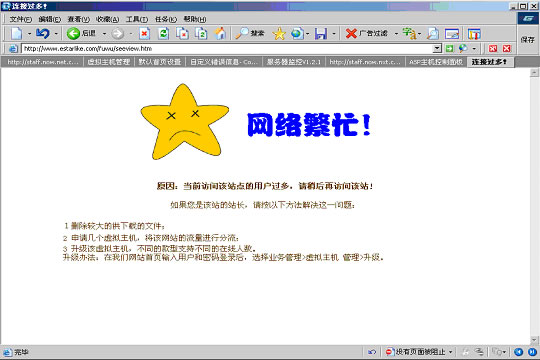Go back with the green 后退 button
This screenshot has width=540, height=360.
pyautogui.click(x=81, y=33)
